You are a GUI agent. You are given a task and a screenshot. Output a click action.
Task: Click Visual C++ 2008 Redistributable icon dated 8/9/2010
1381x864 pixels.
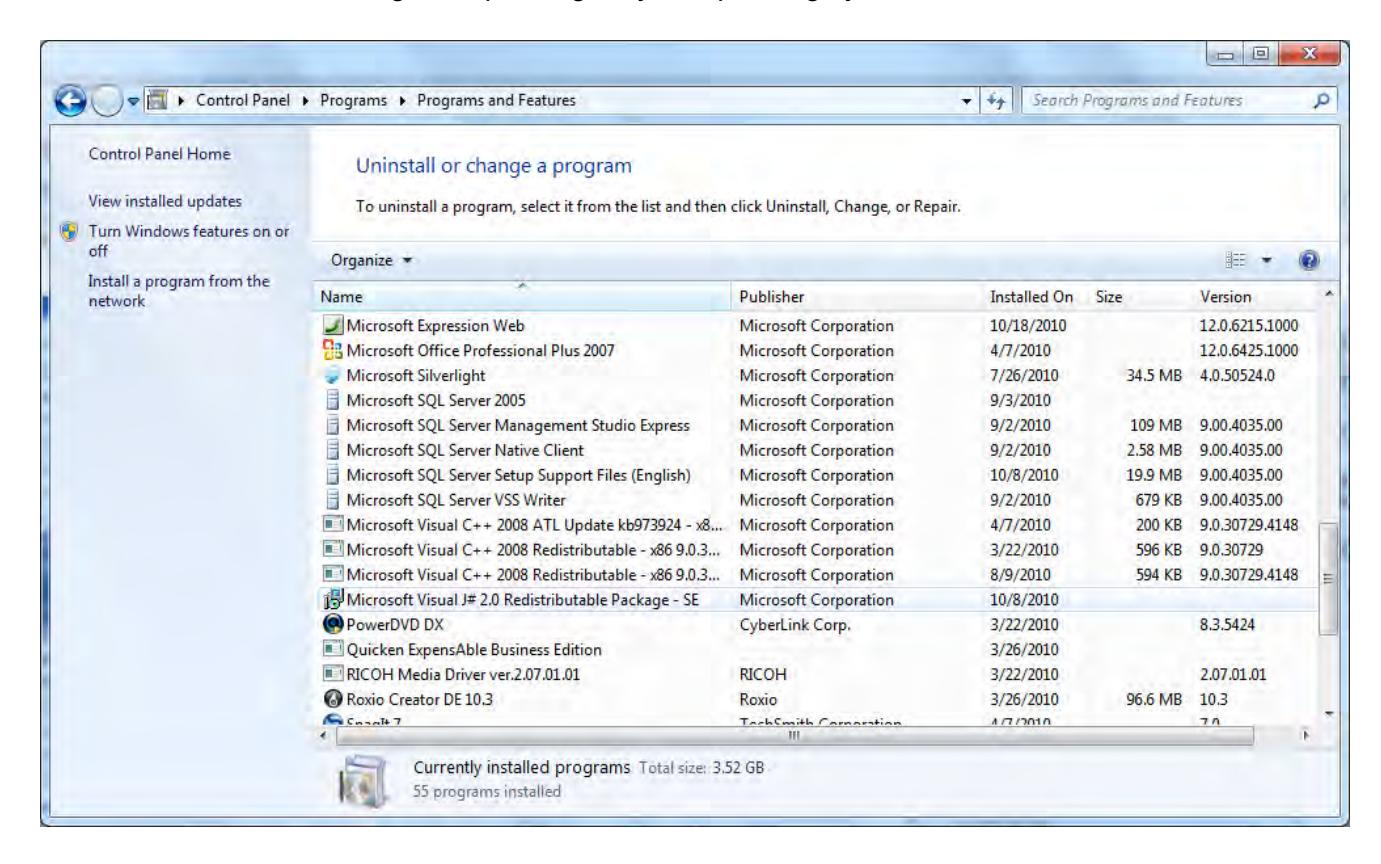pyautogui.click(x=332, y=574)
